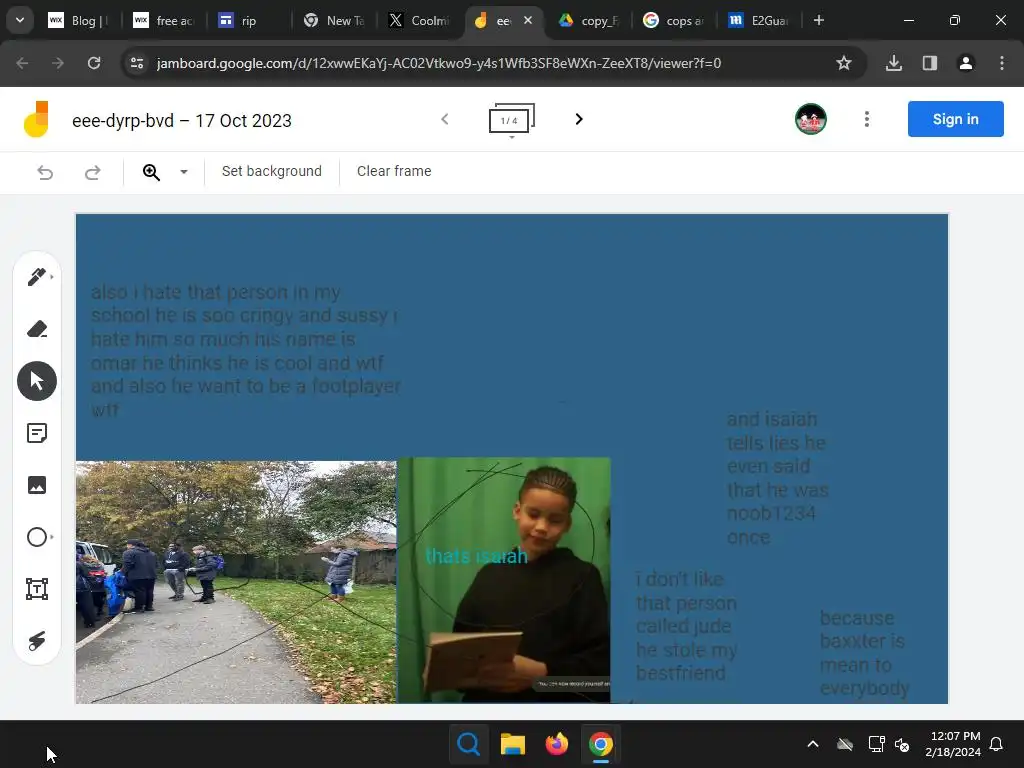The height and width of the screenshot is (768, 1024).
Task: Insert an image with Add image tool
Action: tap(37, 485)
